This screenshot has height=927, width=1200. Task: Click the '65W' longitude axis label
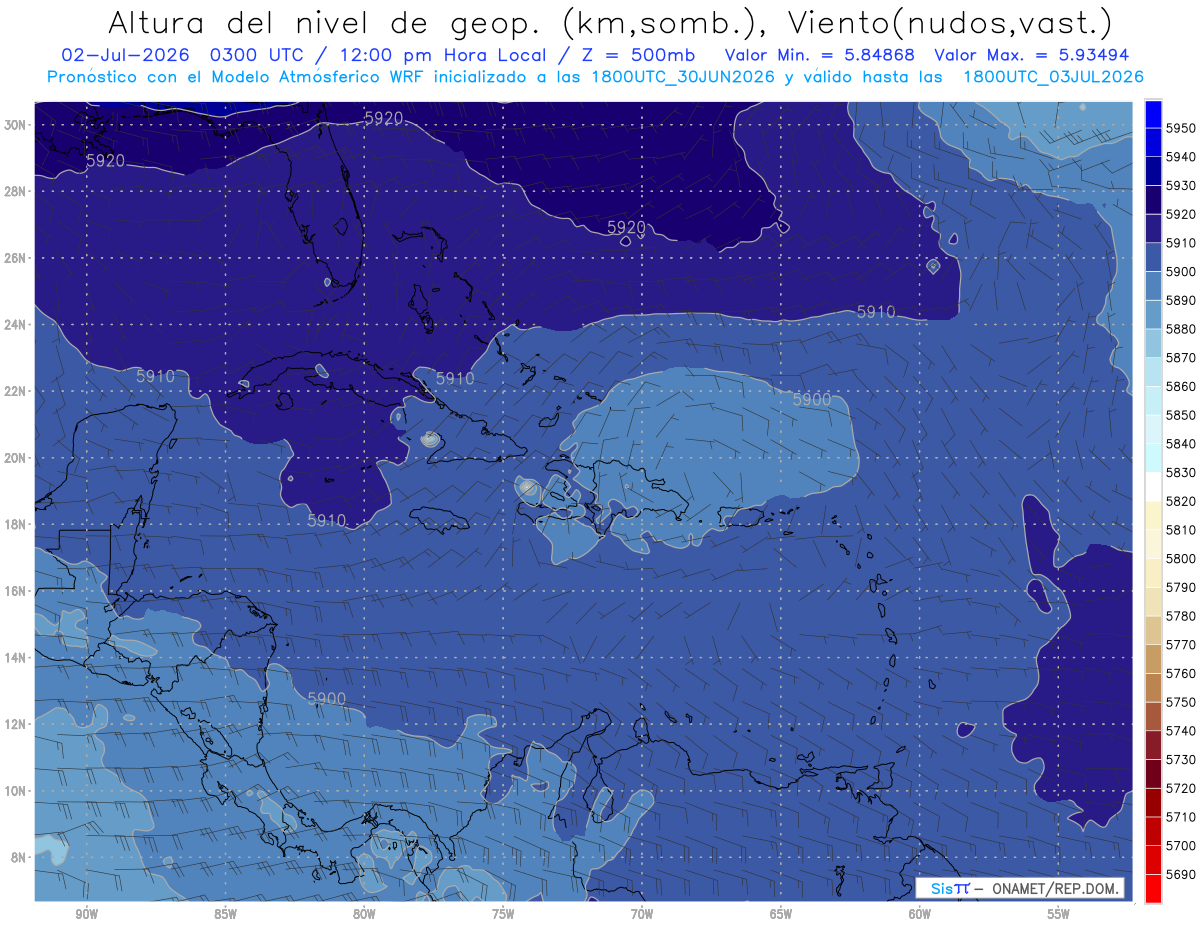click(781, 913)
